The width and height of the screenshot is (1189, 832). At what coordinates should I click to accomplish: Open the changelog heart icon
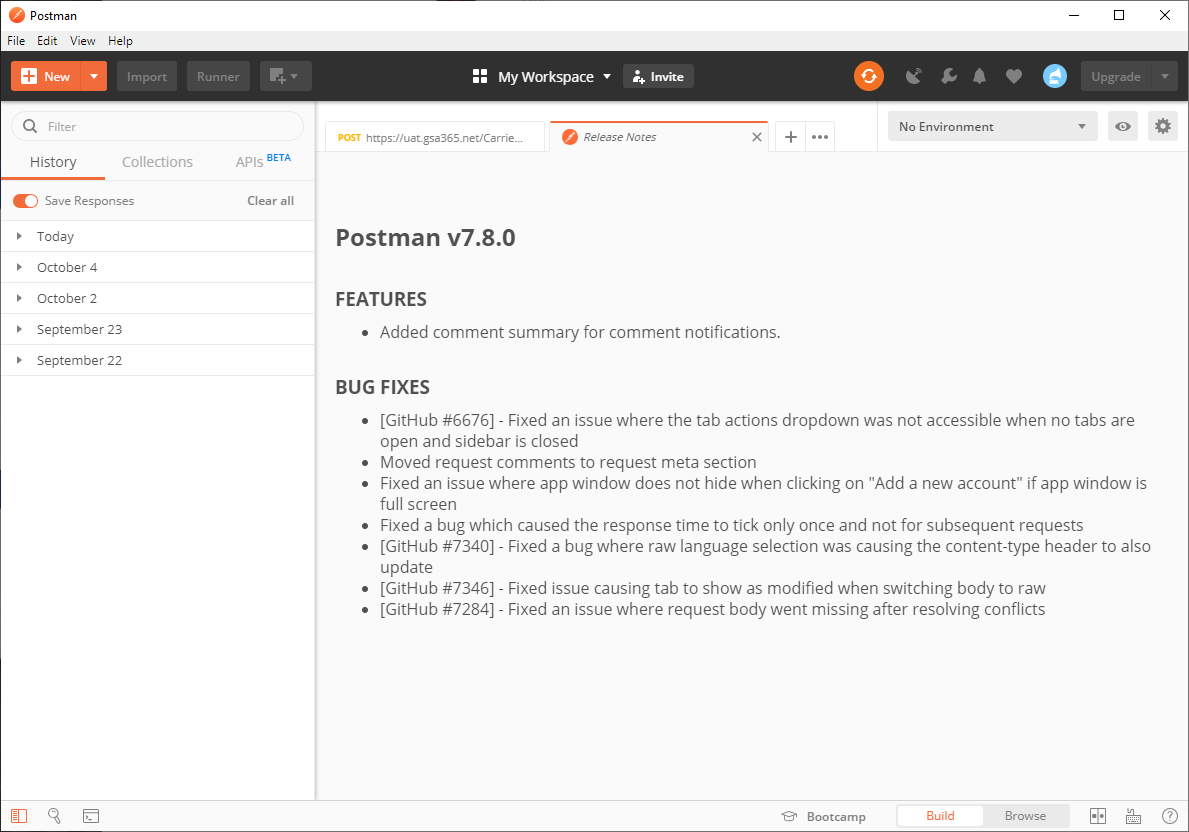coord(1013,75)
